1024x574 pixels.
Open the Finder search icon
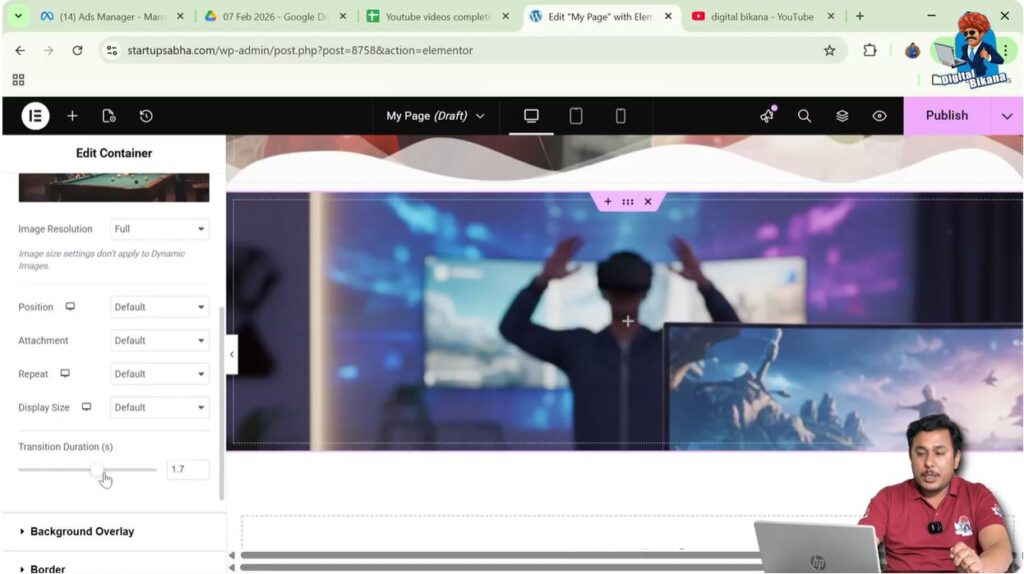click(x=804, y=116)
